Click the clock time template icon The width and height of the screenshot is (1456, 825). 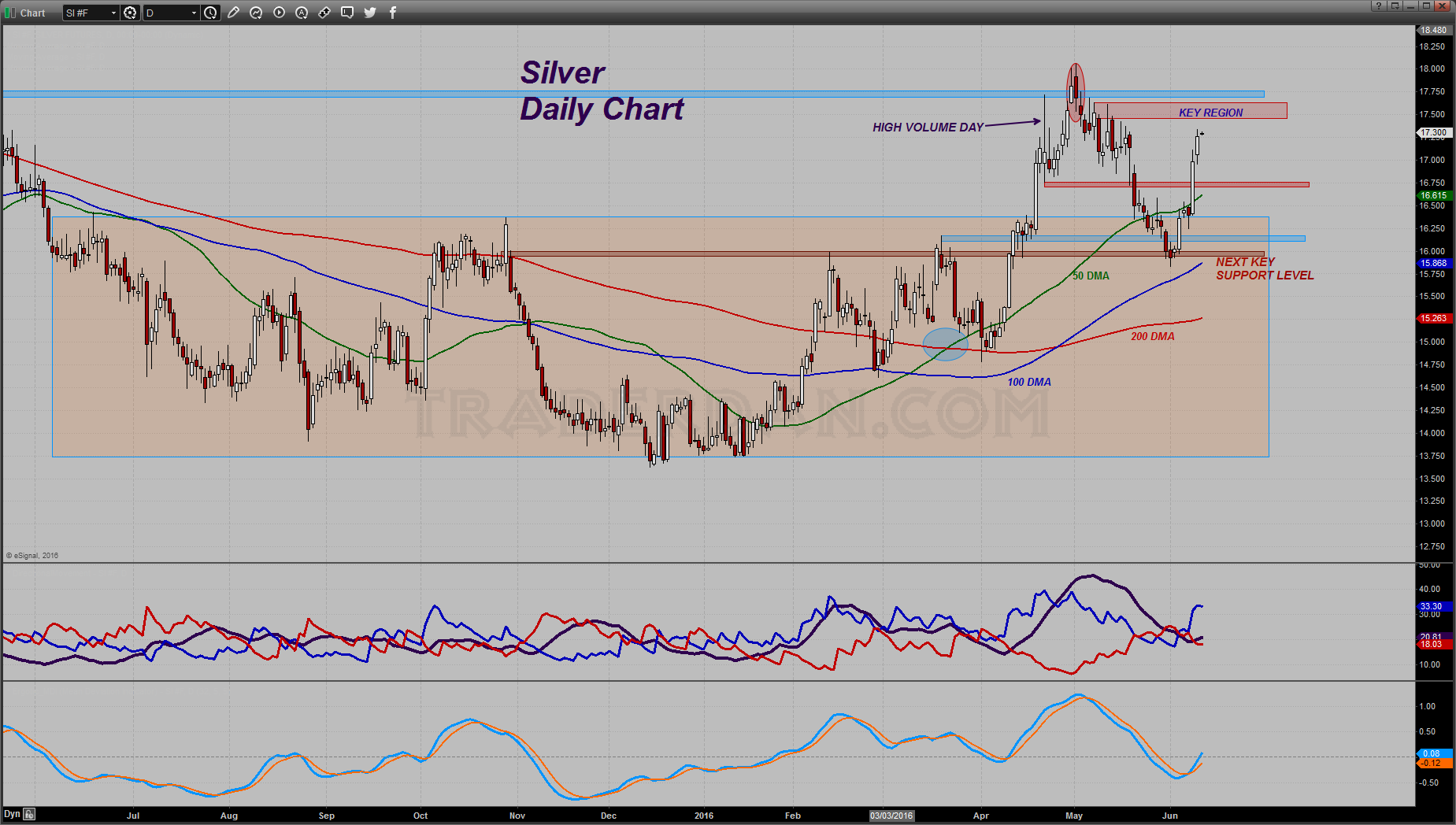point(210,13)
